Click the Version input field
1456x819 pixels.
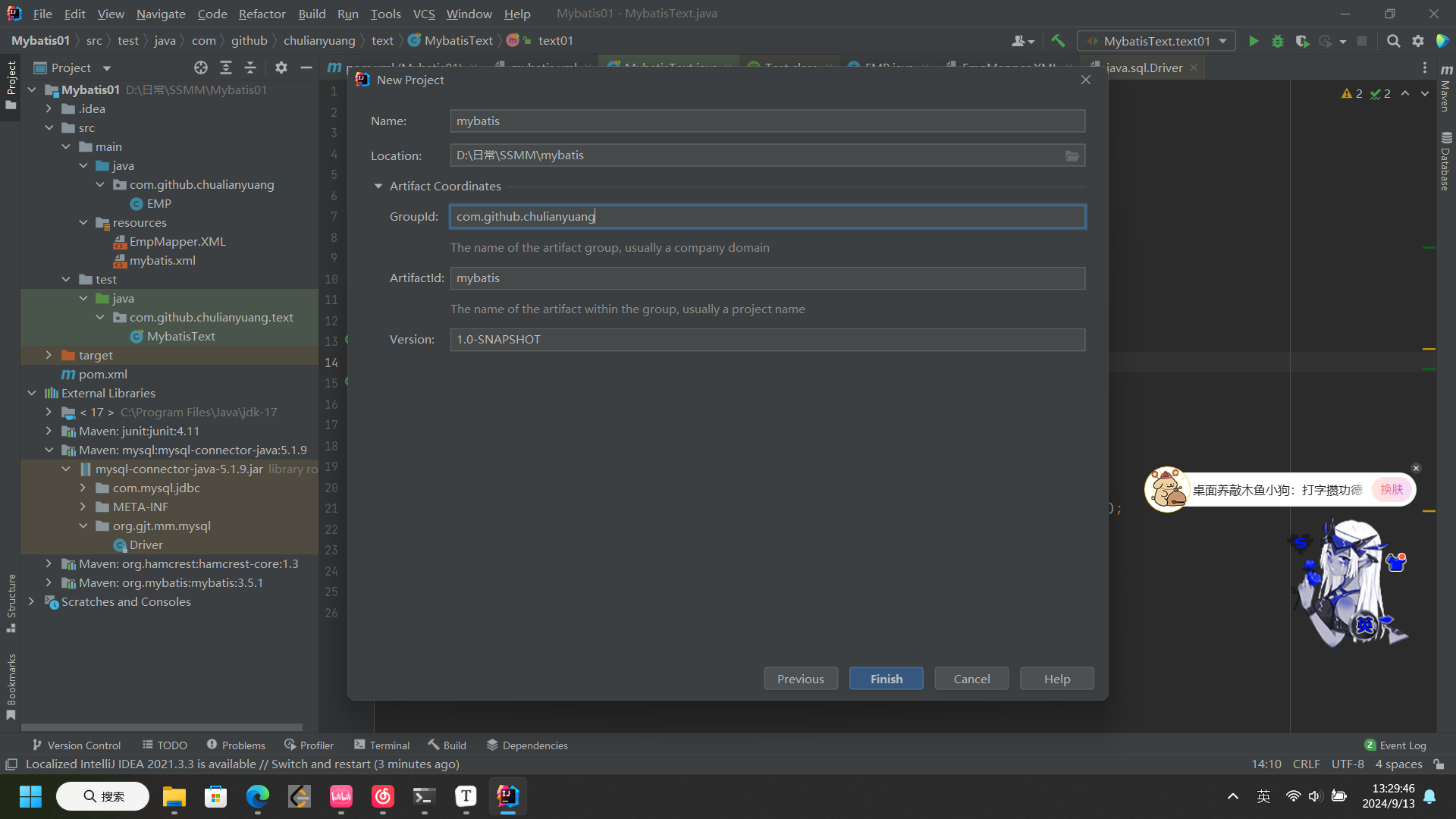pyautogui.click(x=767, y=340)
